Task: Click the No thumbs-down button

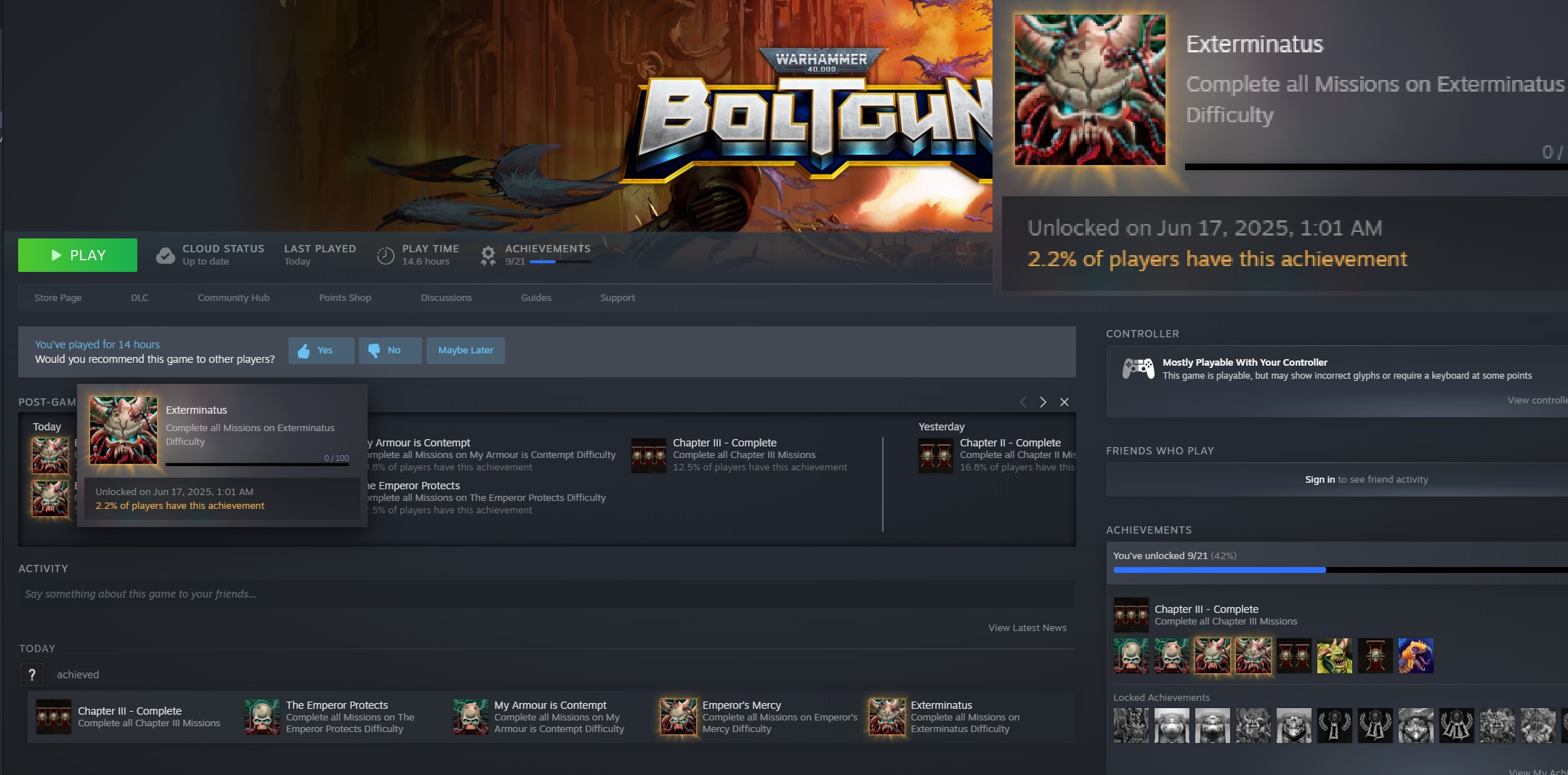Action: coord(390,350)
